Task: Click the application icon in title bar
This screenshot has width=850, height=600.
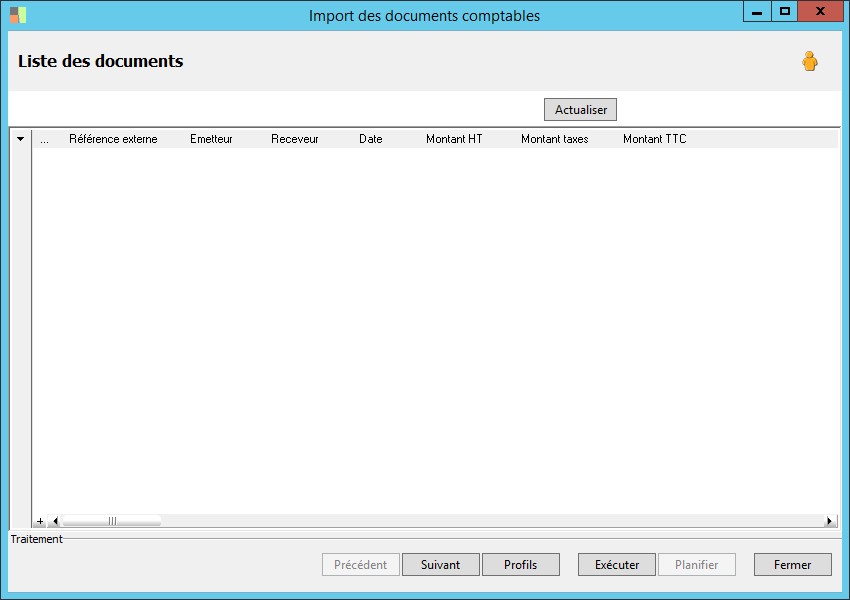Action: pos(18,15)
